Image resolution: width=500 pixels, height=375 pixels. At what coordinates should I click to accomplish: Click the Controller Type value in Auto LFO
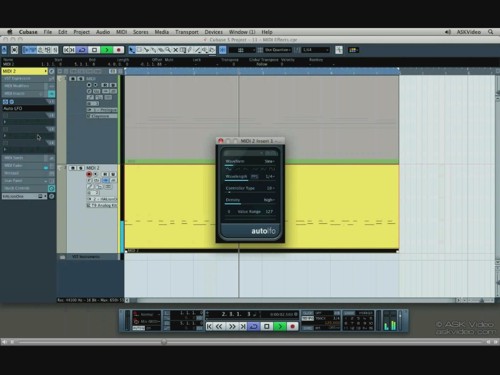coord(270,188)
